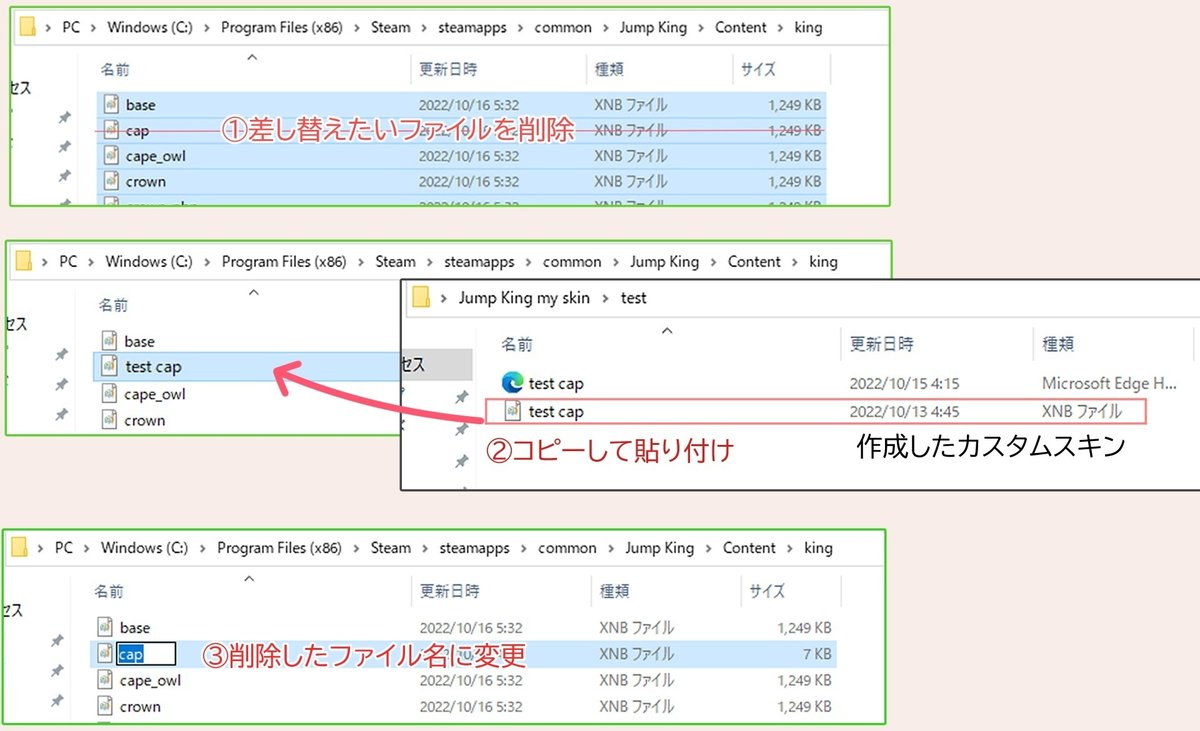Image resolution: width=1200 pixels, height=731 pixels.
Task: Expand the chevron after Jump King in top window breadcrumb
Action: [x=701, y=28]
